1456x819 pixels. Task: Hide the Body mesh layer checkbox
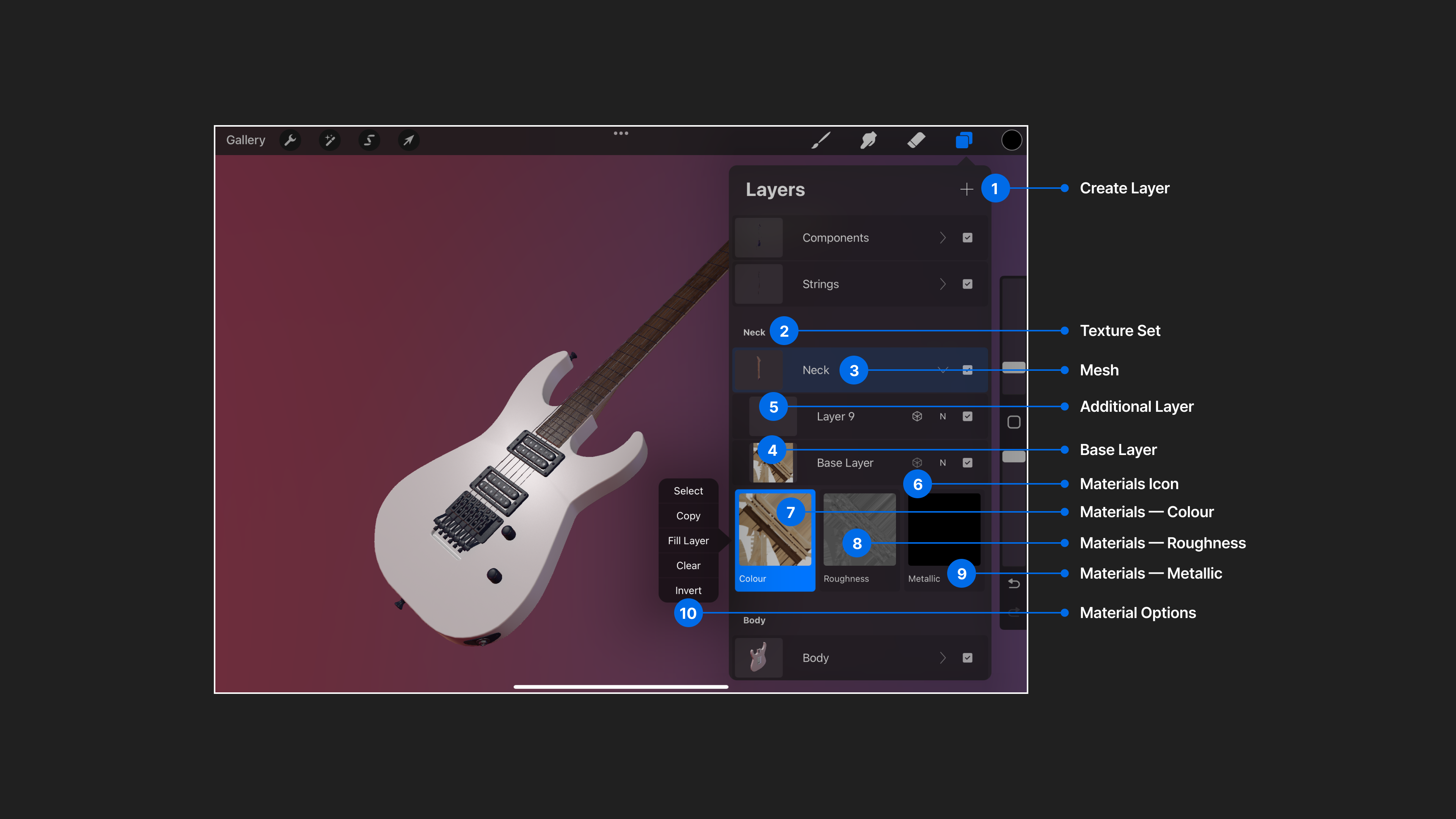(967, 658)
